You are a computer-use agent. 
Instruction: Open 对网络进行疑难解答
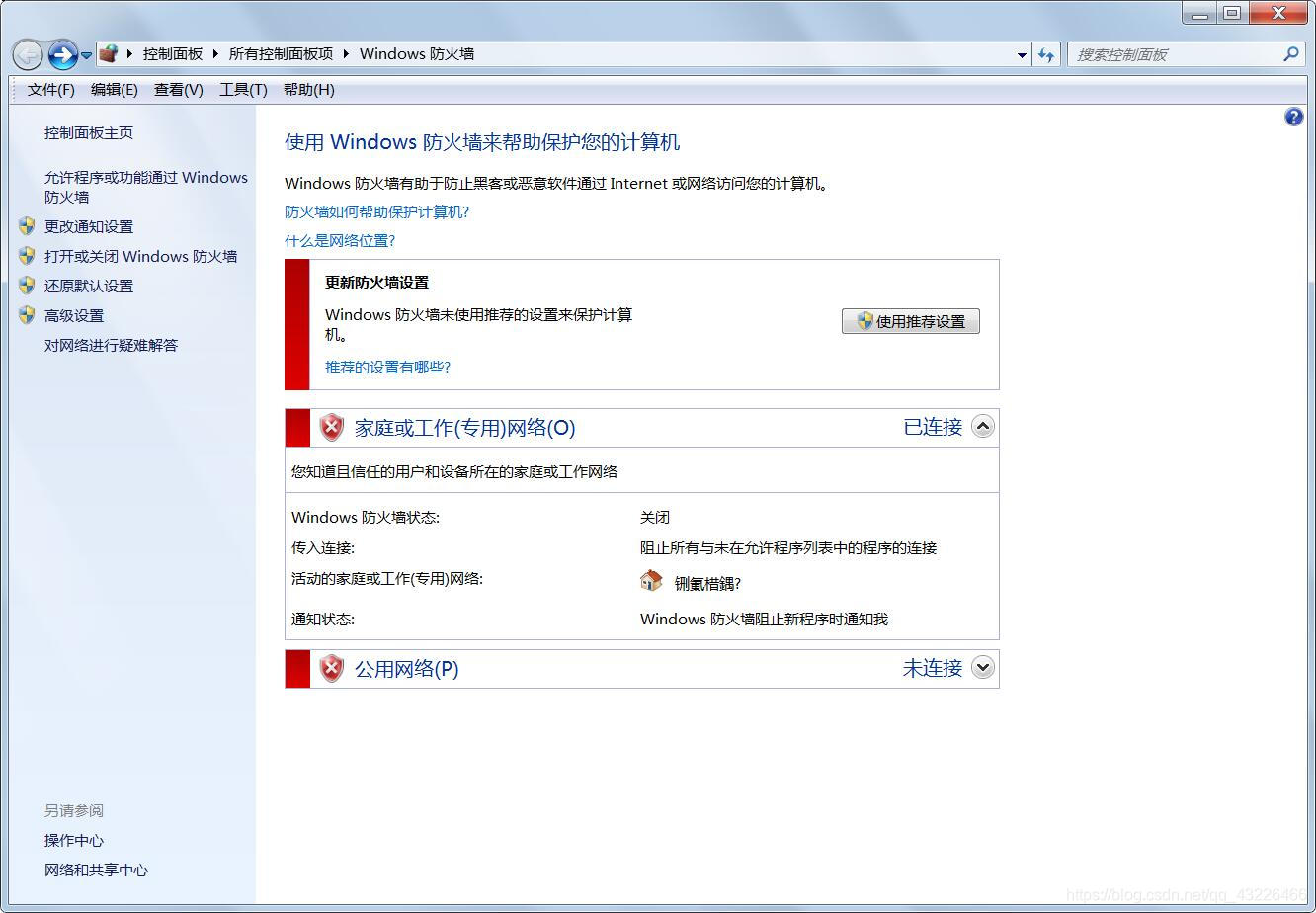point(112,346)
